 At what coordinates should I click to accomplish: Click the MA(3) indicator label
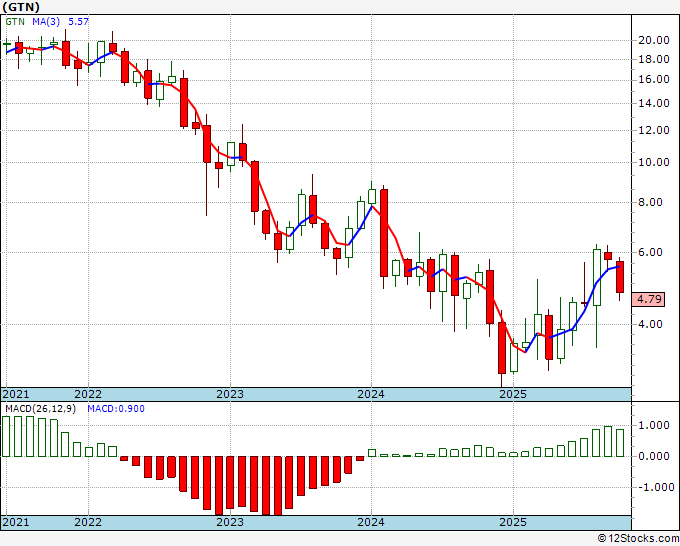[46, 21]
